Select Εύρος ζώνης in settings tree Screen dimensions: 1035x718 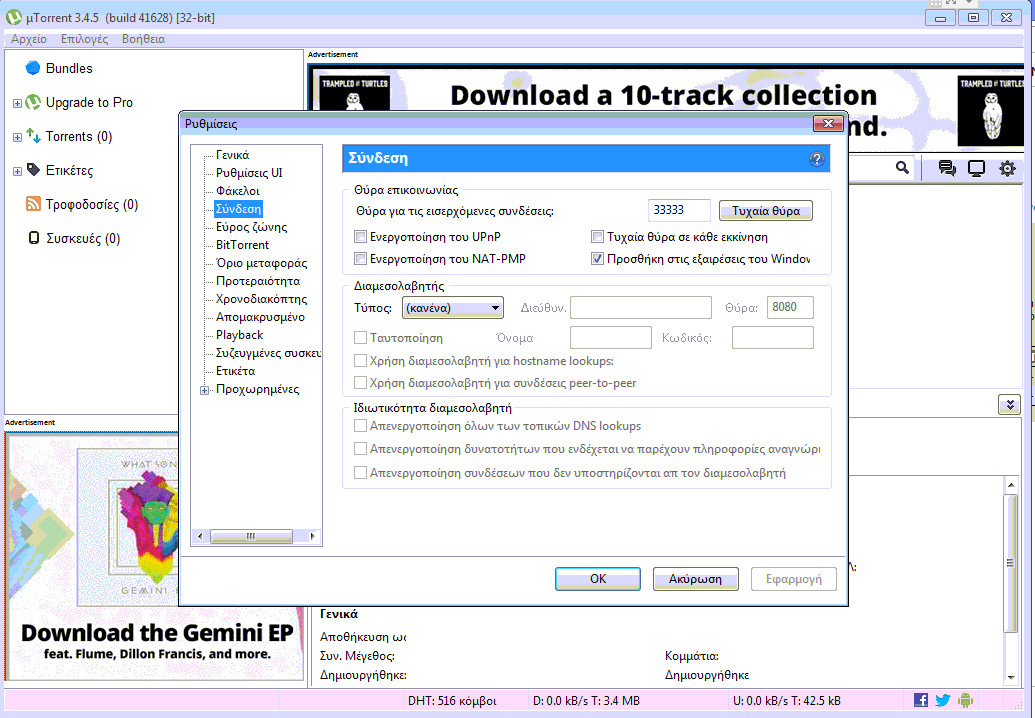pyautogui.click(x=251, y=226)
